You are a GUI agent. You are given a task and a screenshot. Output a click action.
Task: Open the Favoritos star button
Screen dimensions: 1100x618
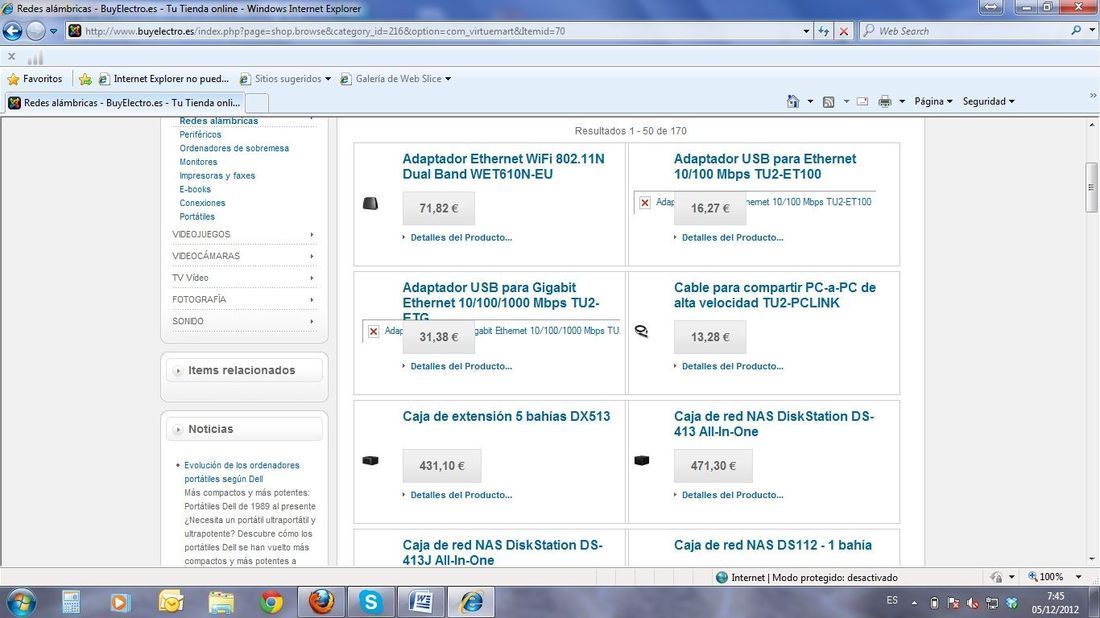tap(34, 79)
